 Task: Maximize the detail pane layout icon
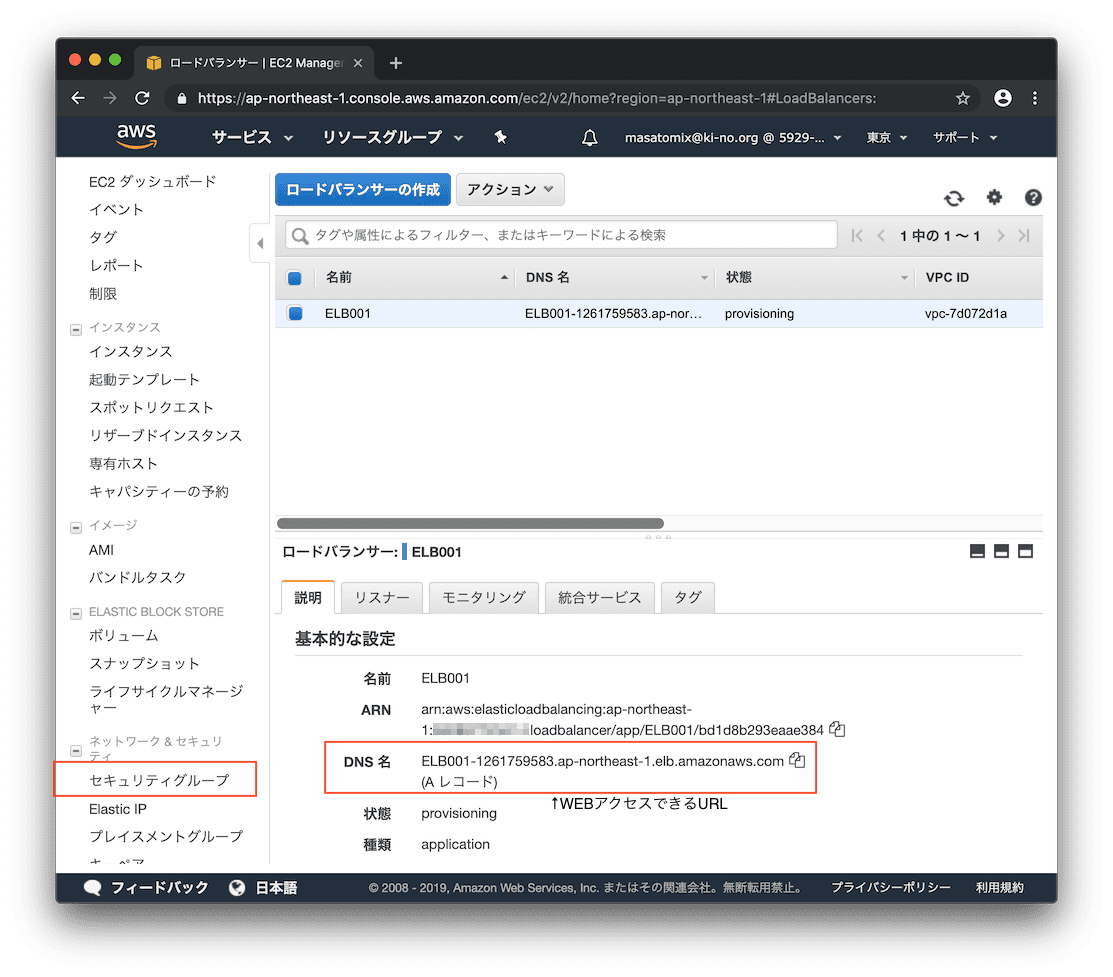[1026, 552]
